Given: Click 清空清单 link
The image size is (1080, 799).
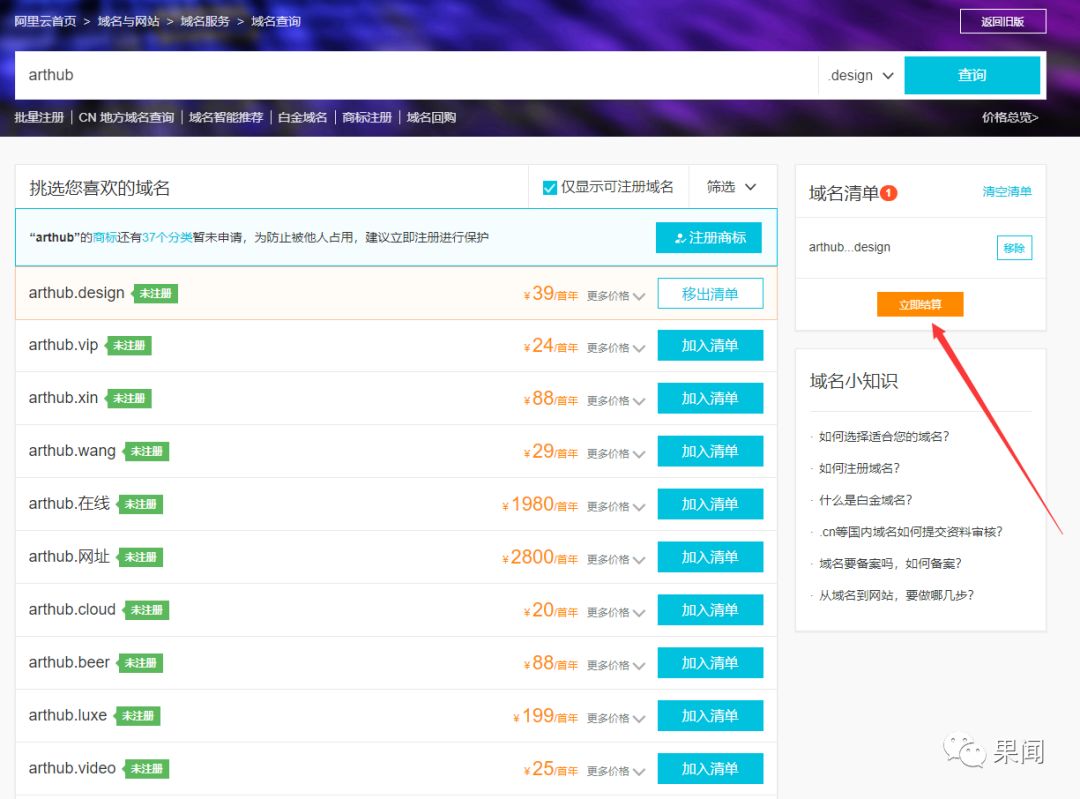Looking at the screenshot, I should click(x=1007, y=191).
